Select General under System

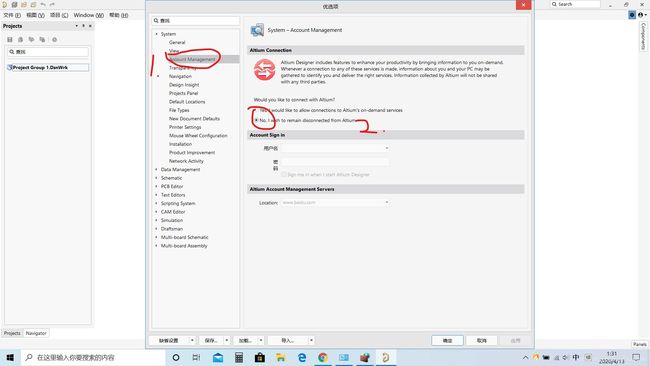tap(177, 42)
